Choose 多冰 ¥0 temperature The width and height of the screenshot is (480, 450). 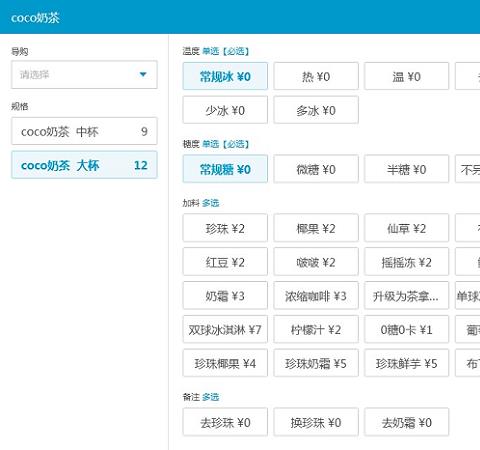(x=316, y=110)
